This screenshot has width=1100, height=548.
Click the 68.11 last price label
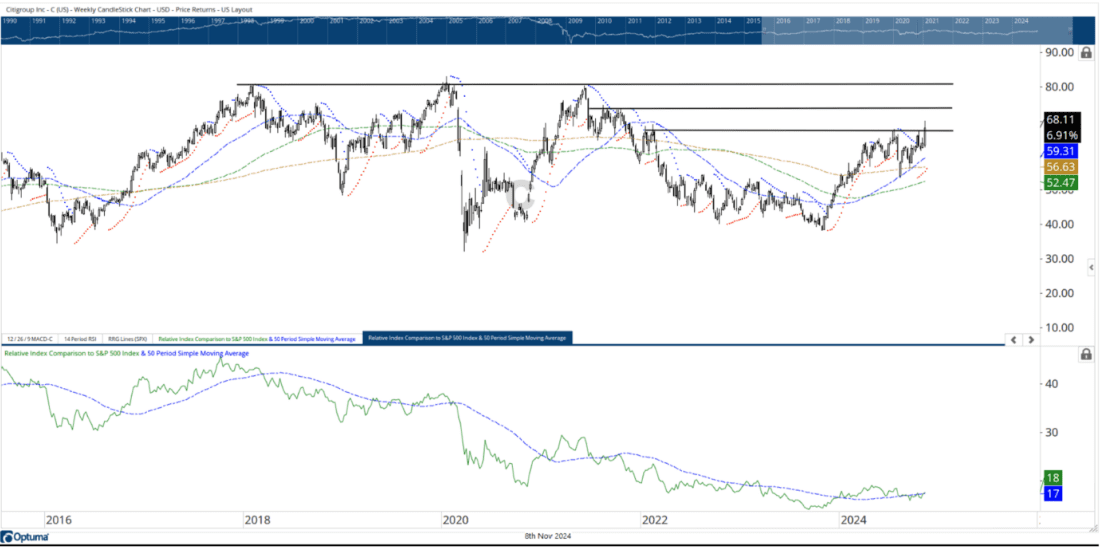click(1060, 120)
